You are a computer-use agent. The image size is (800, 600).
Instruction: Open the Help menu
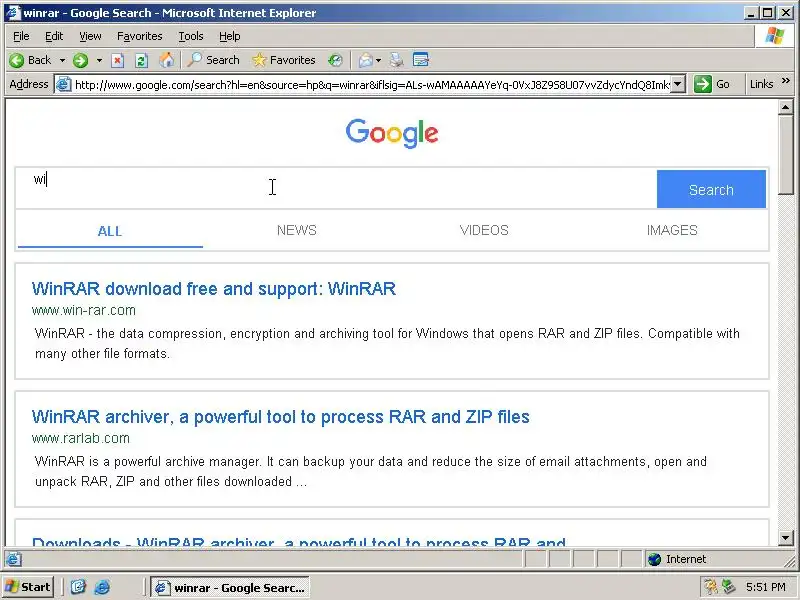pyautogui.click(x=230, y=36)
